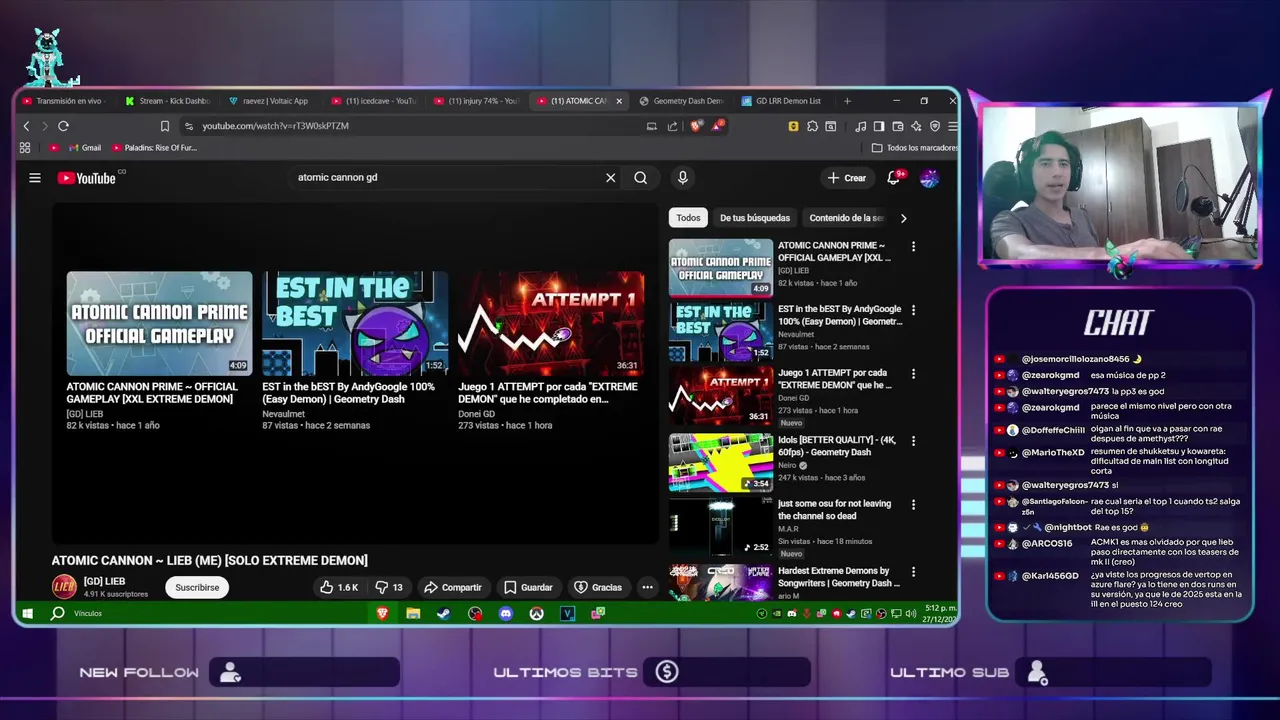Clear the search box with the X
Image resolution: width=1280 pixels, height=720 pixels.
pos(610,178)
